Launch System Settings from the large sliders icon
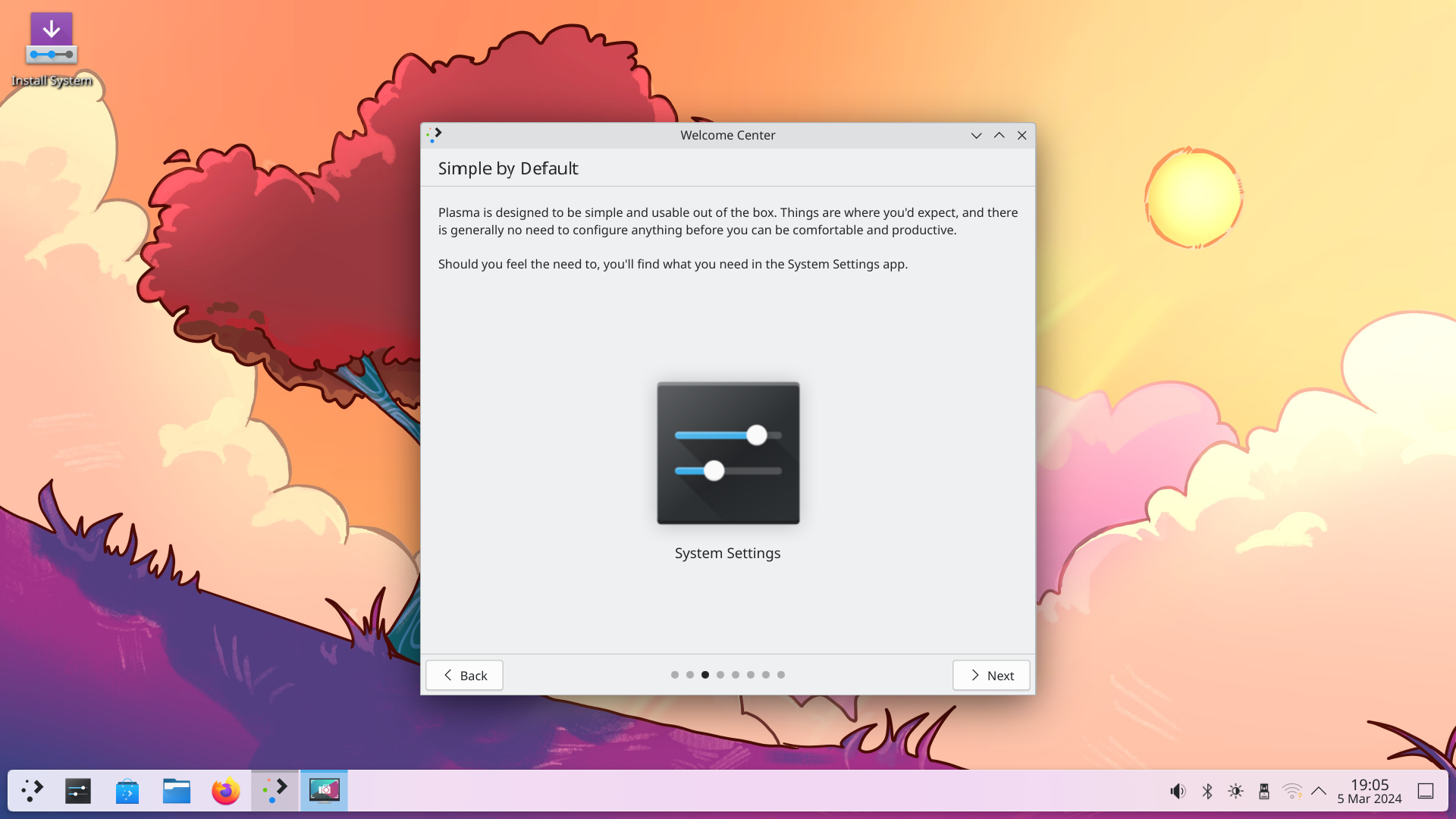 728,453
